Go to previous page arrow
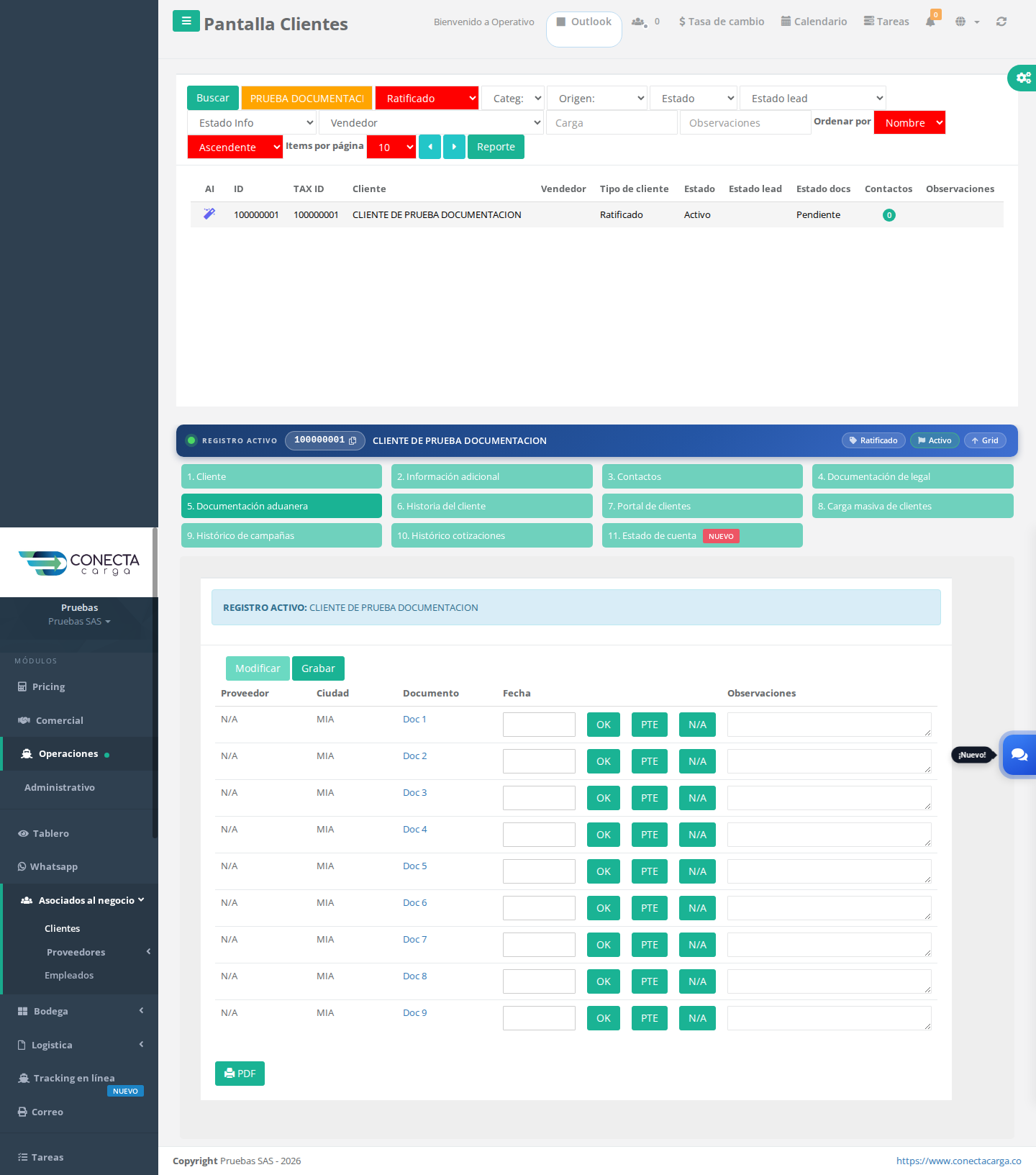1036x1175 pixels. tap(430, 147)
